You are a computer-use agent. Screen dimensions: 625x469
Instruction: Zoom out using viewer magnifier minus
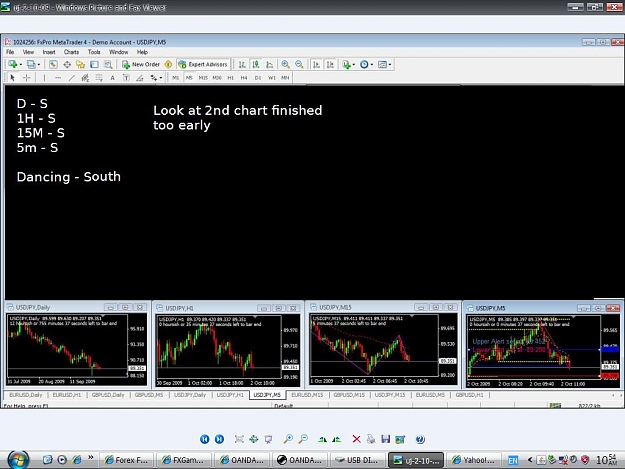click(x=303, y=439)
